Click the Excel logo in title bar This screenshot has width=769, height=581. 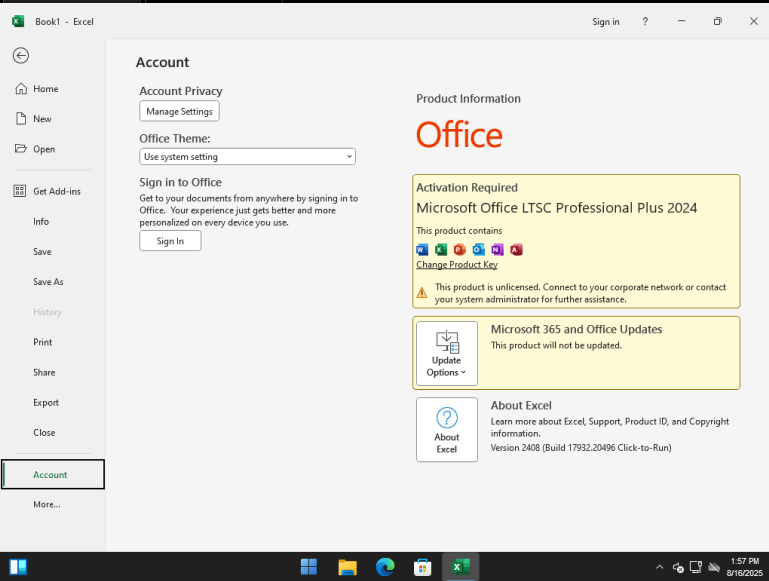click(x=18, y=21)
